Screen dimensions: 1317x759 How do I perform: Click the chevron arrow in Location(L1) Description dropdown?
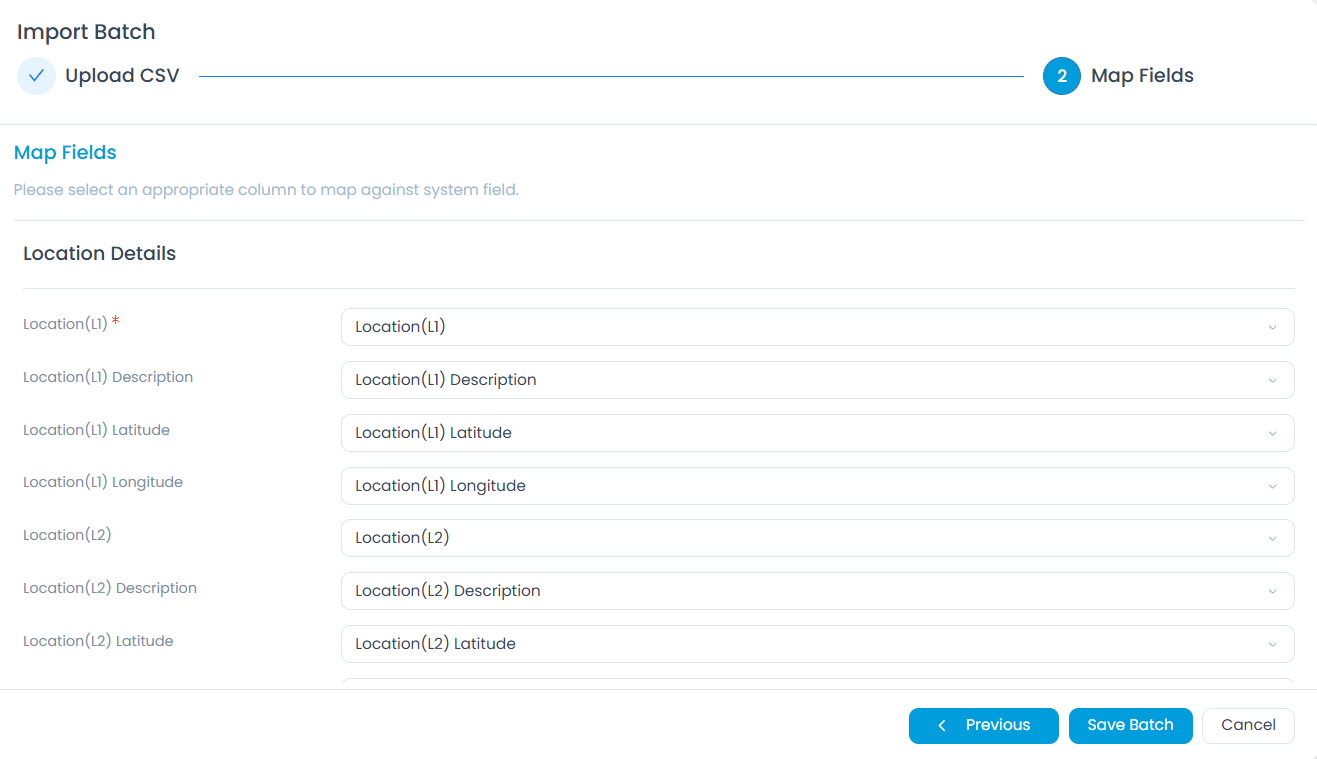[1272, 381]
